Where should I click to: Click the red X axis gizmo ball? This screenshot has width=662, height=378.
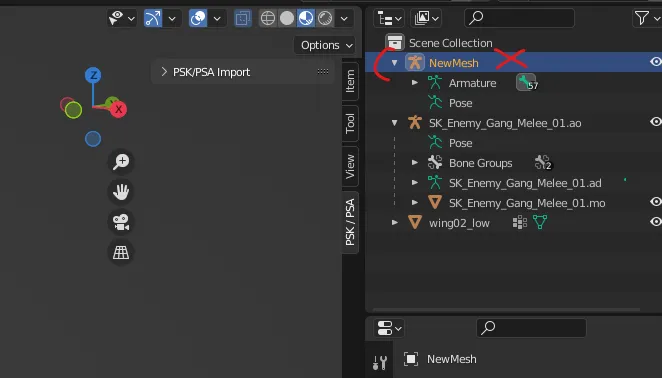(x=119, y=109)
